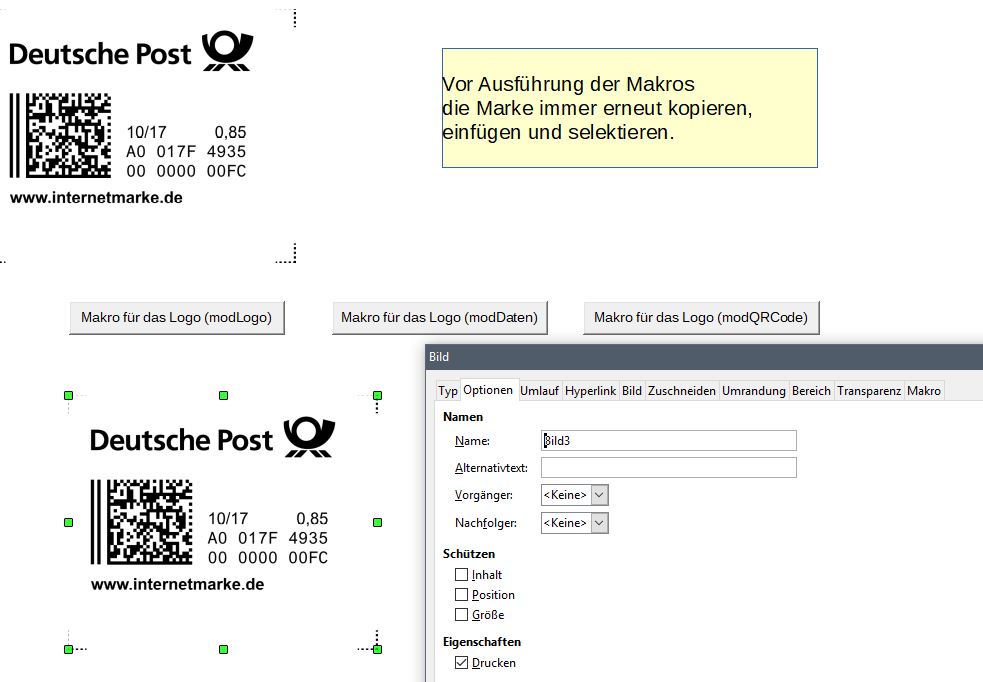983x682 pixels.
Task: Switch to the Typ tab
Action: tap(448, 391)
